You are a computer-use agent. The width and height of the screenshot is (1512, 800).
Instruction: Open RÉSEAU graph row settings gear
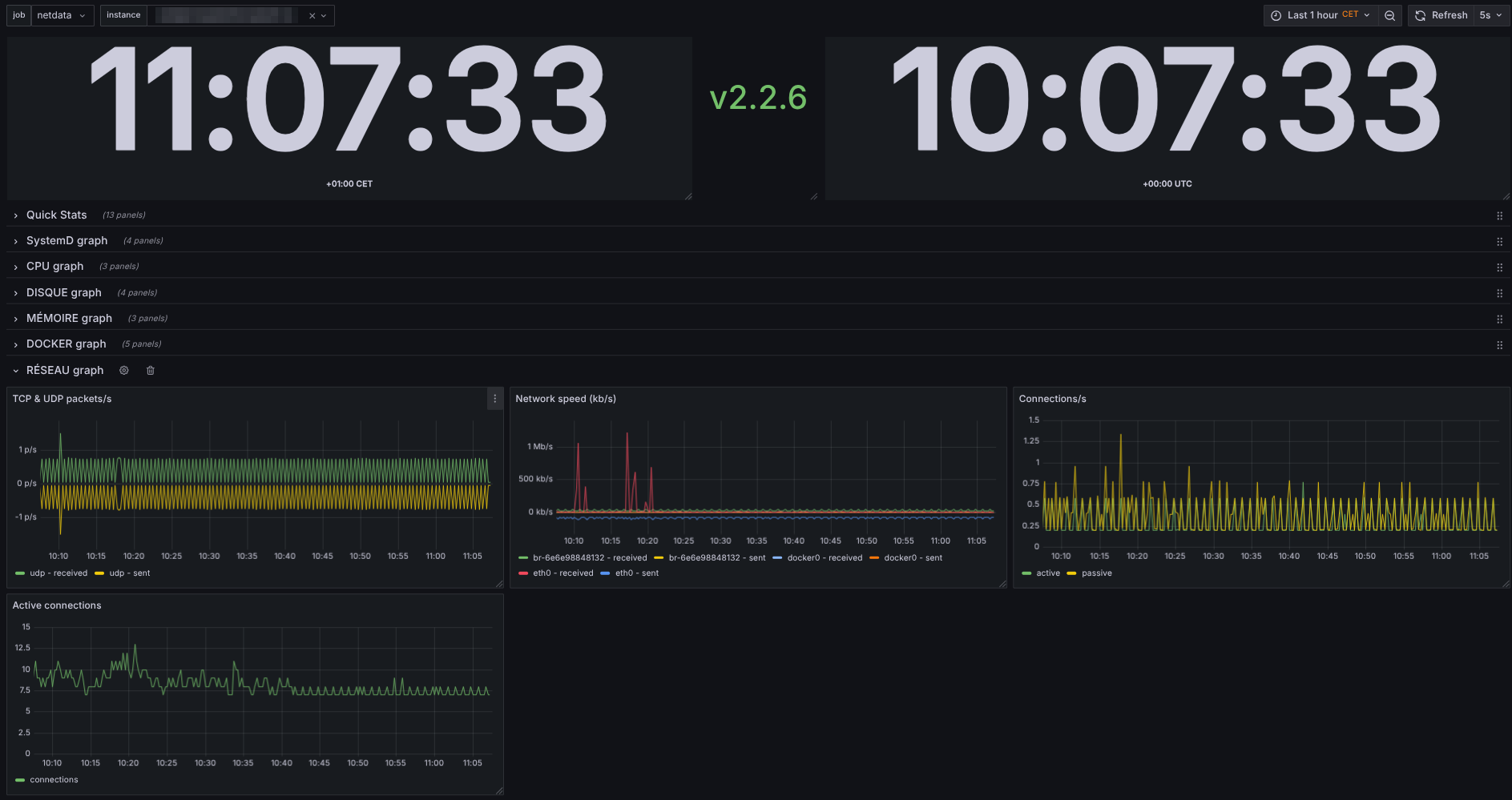click(x=124, y=371)
